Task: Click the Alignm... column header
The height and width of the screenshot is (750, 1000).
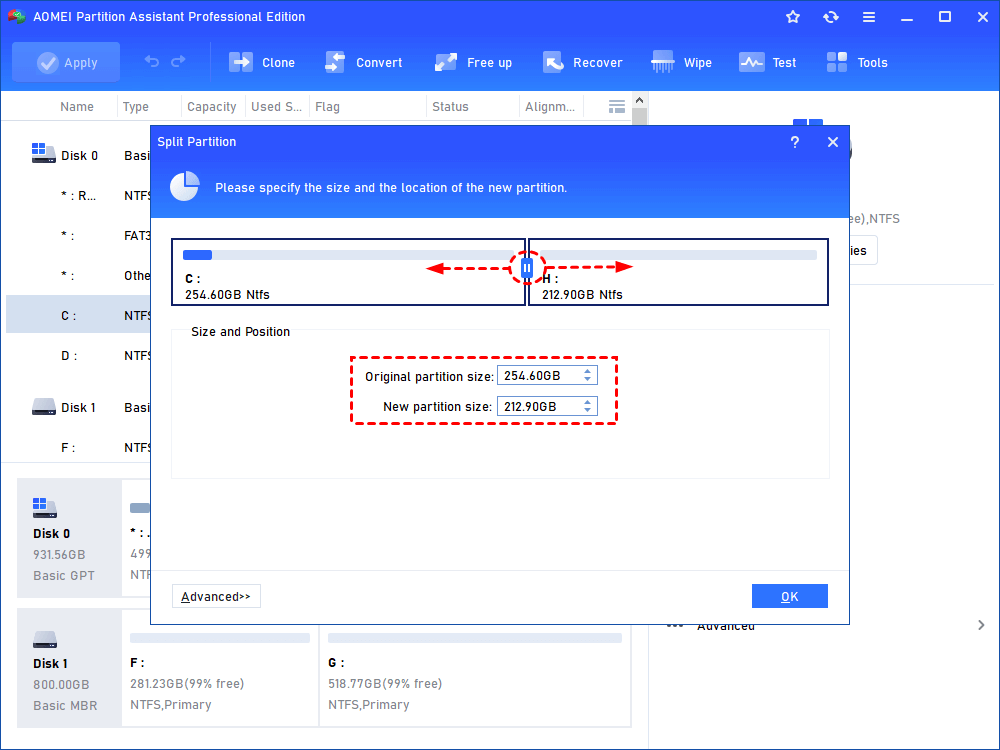Action: click(x=550, y=107)
